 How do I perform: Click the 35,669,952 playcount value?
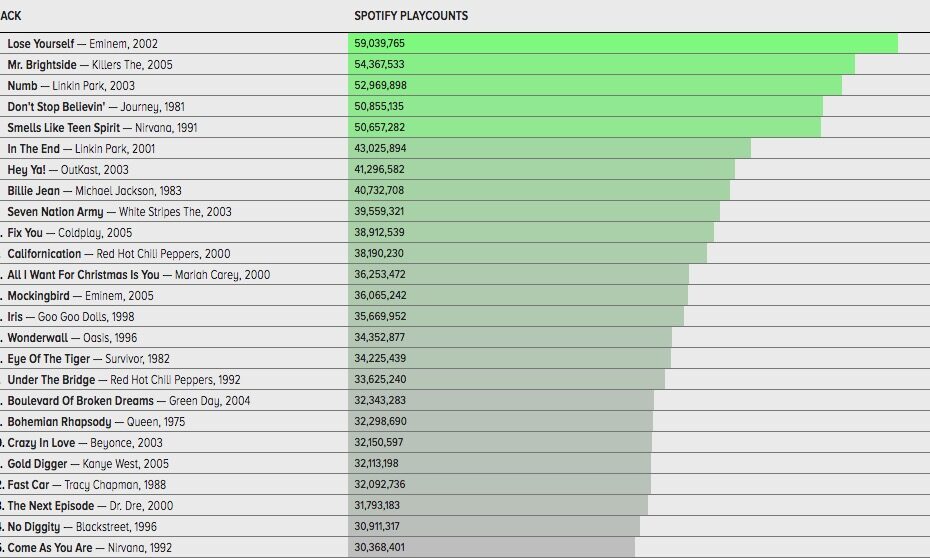(380, 316)
